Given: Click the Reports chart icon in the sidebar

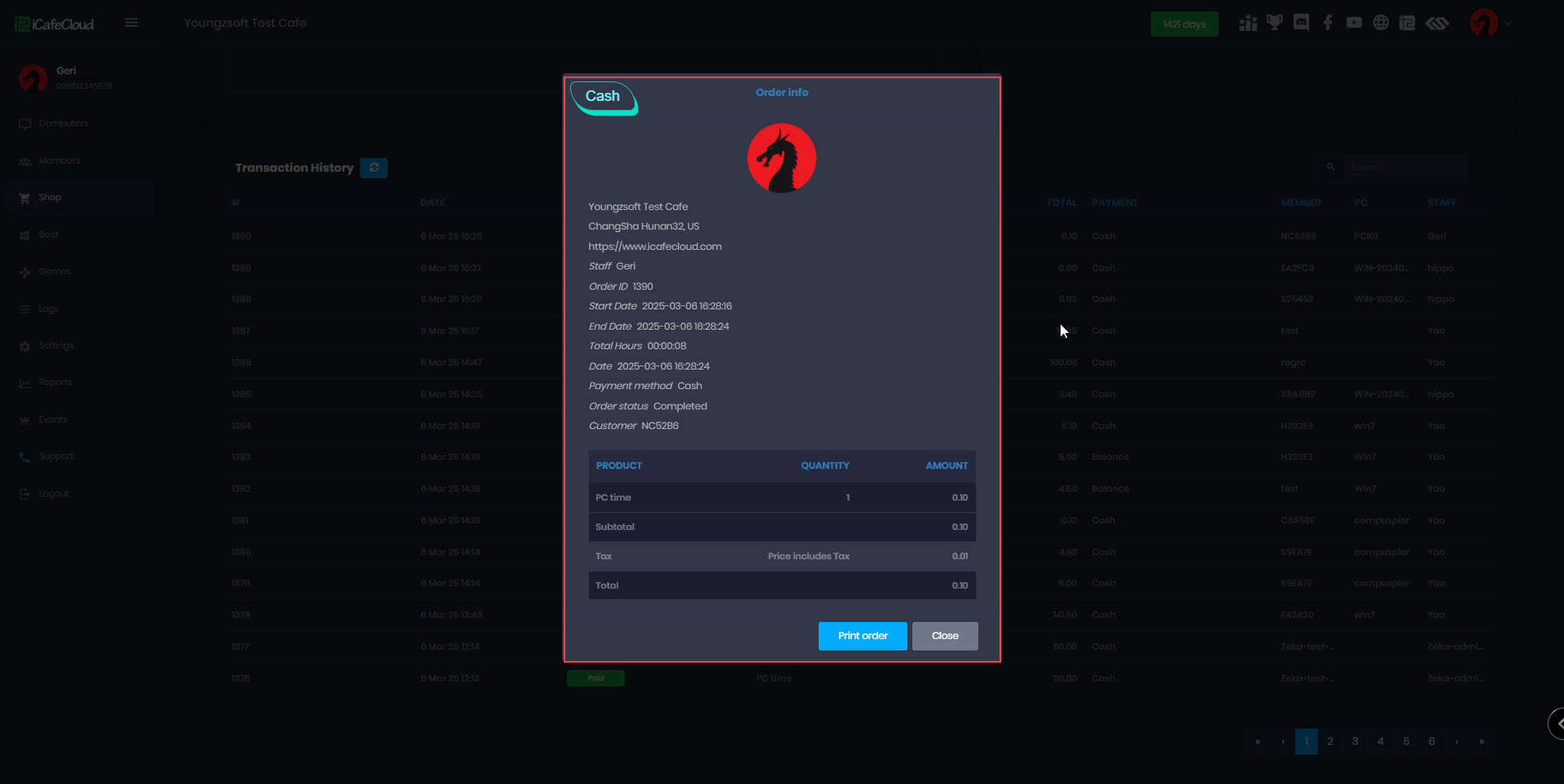Looking at the screenshot, I should [24, 383].
